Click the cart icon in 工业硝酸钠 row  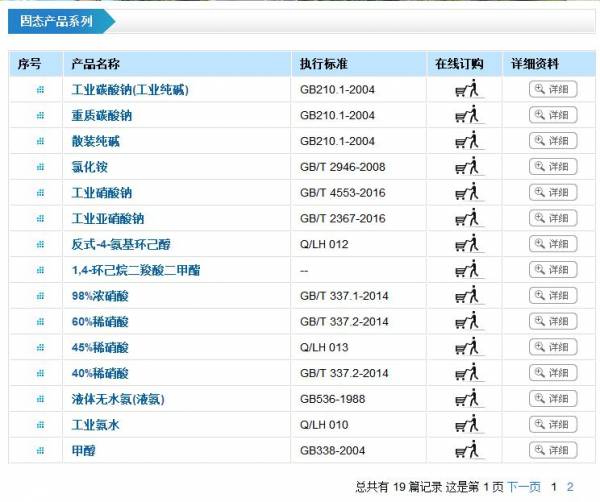[466, 192]
